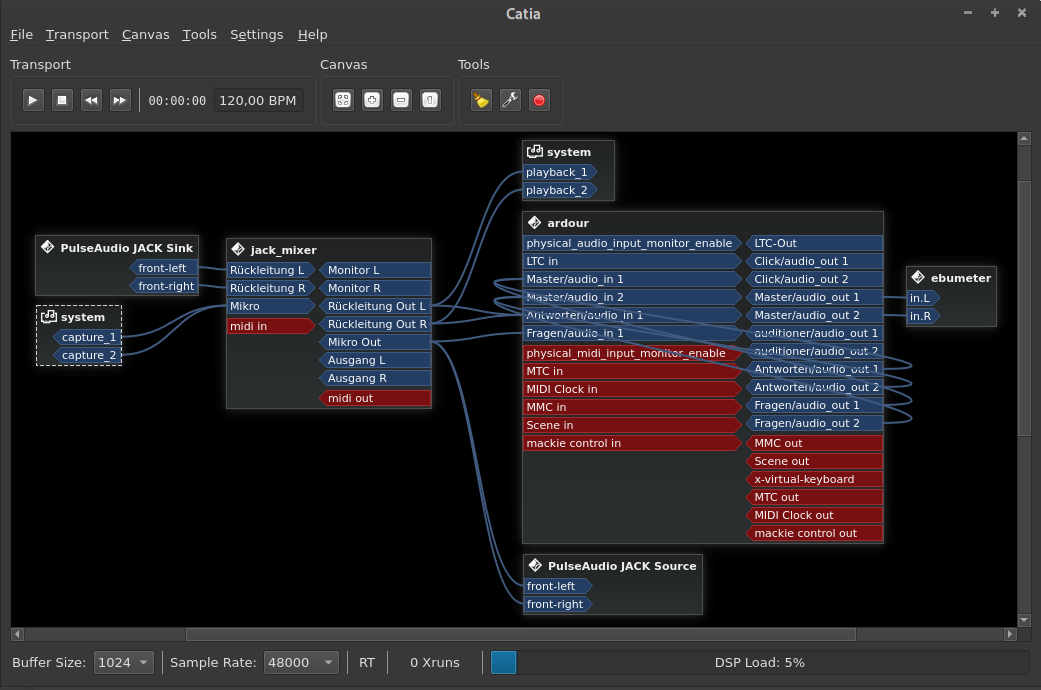This screenshot has height=690, width=1041.
Task: Open the Settings menu
Action: click(256, 35)
